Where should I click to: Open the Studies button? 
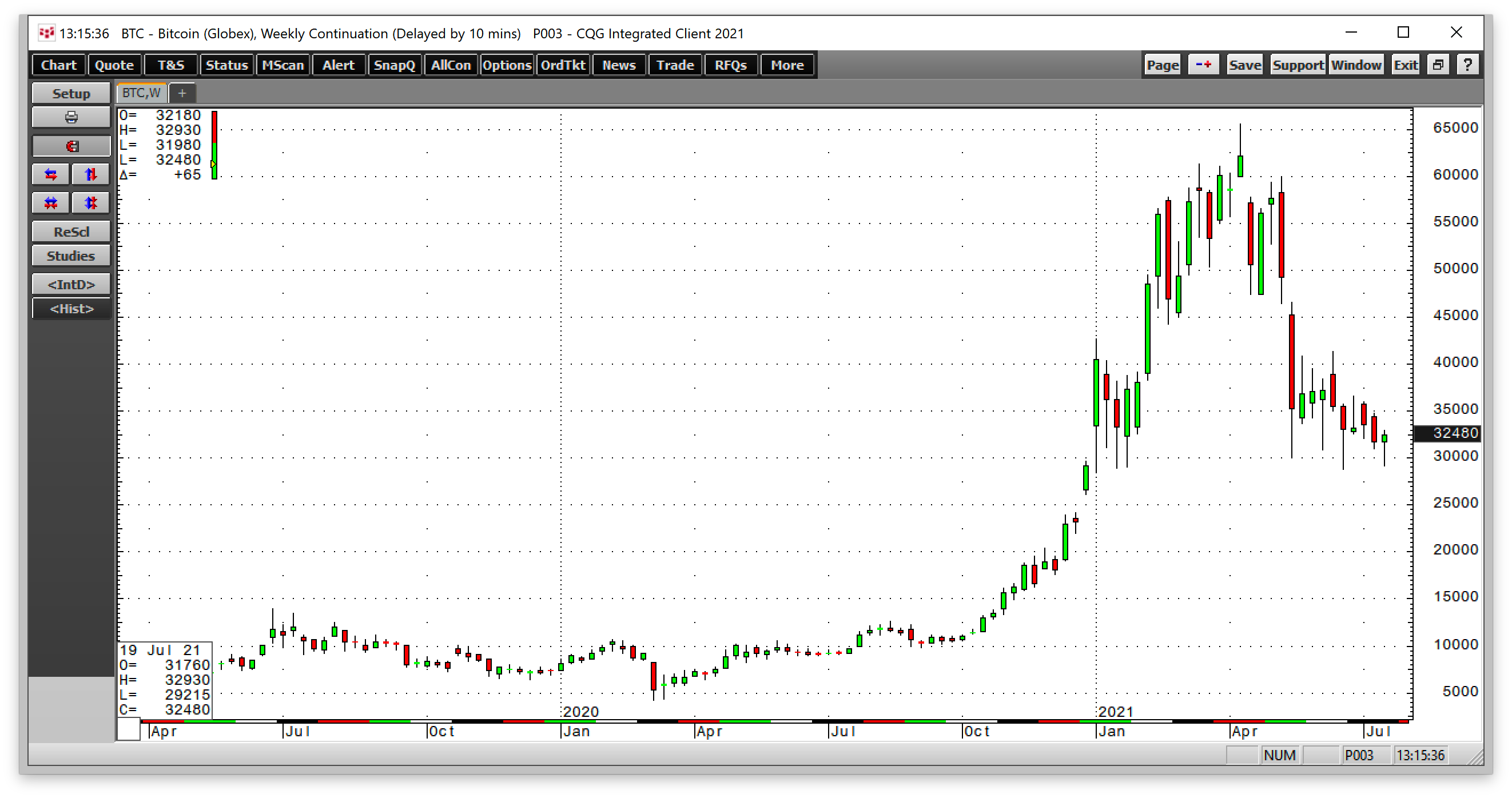point(71,256)
